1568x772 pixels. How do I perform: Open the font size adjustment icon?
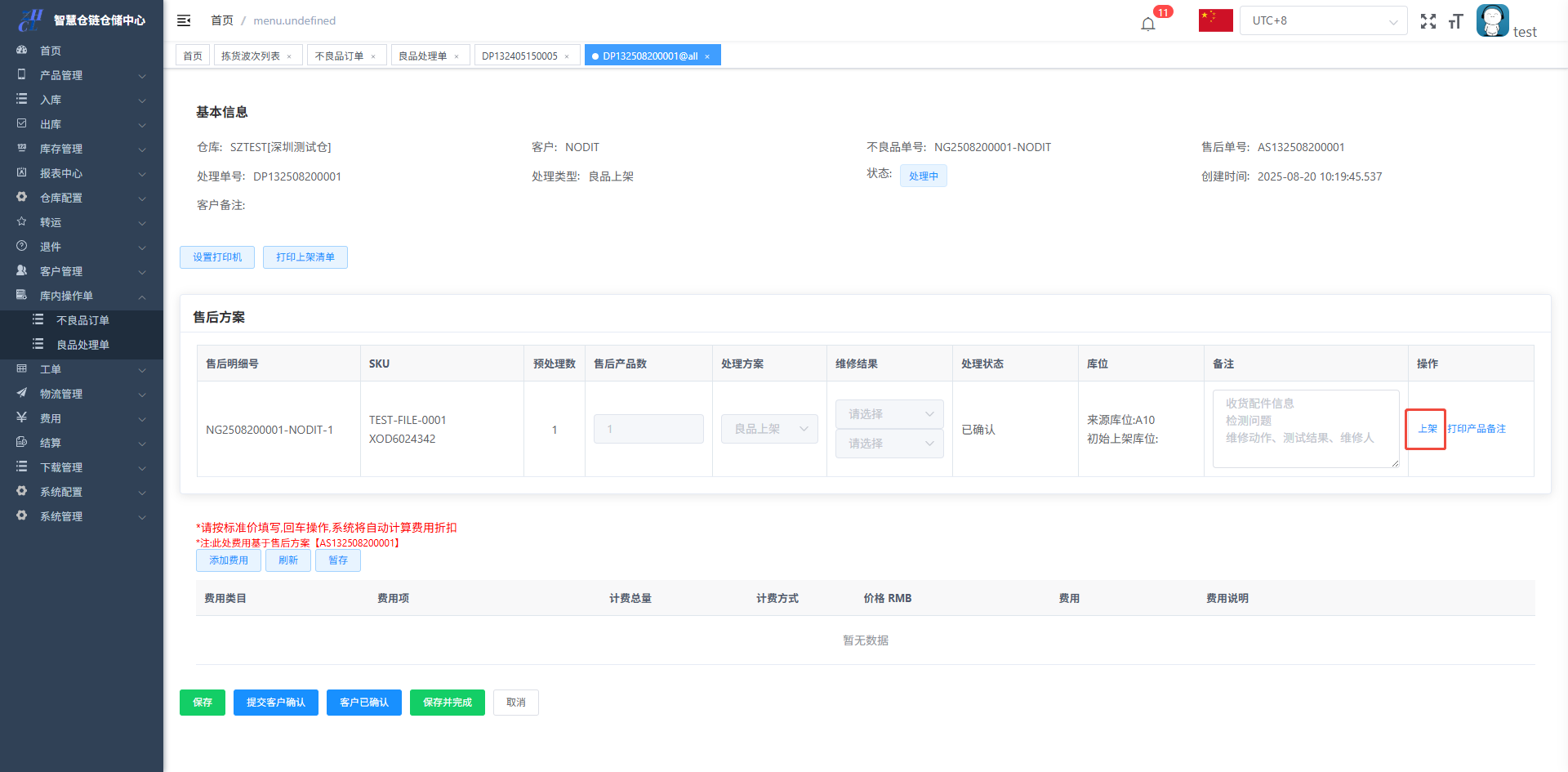click(1455, 21)
